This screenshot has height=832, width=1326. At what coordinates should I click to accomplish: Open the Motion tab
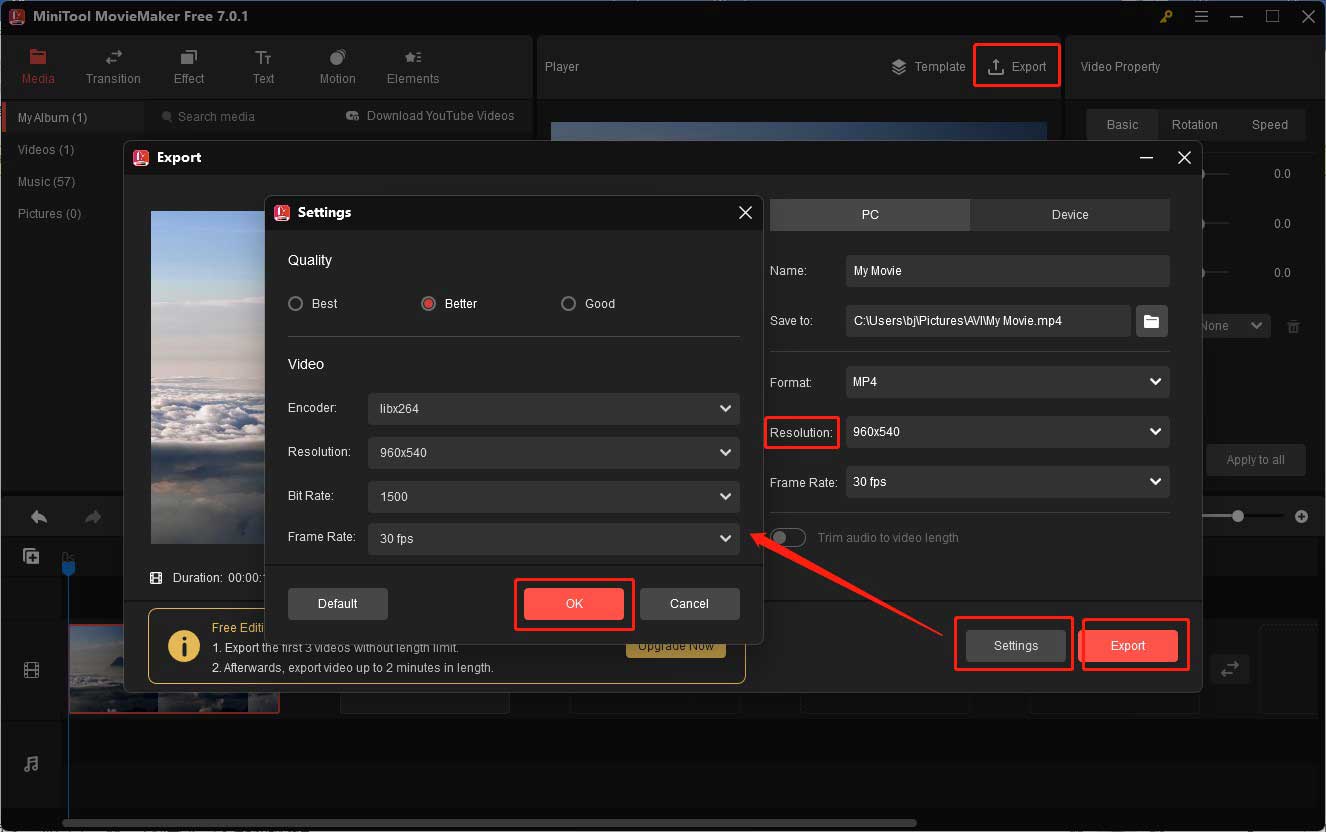coord(337,66)
